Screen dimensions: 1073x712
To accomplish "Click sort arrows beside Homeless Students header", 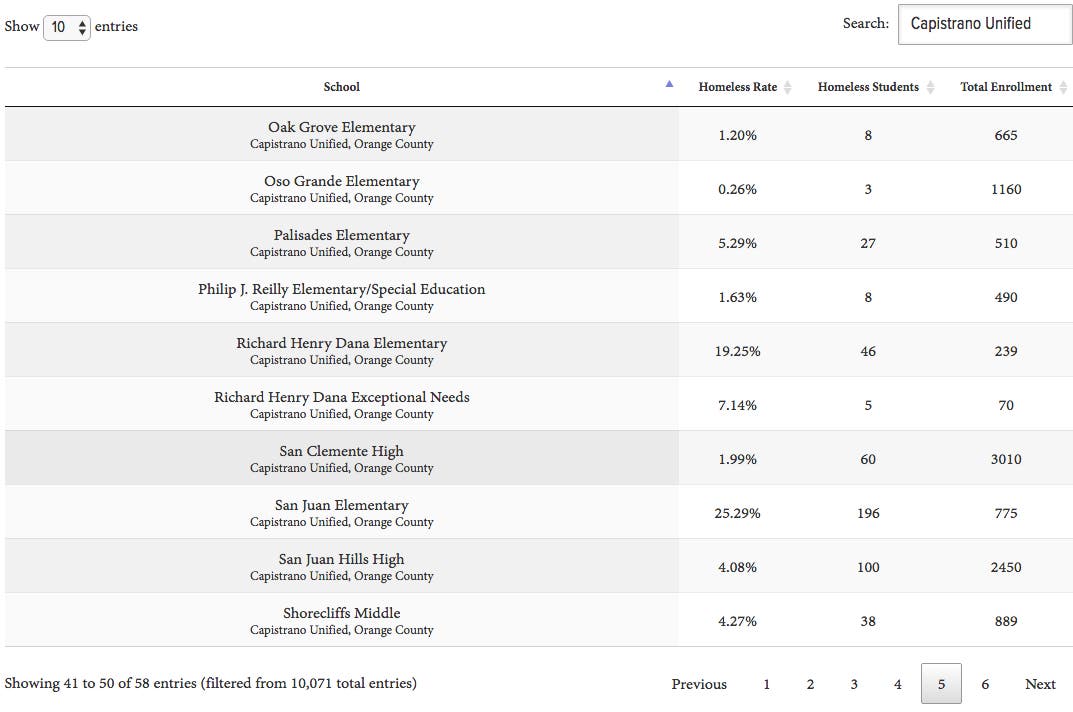I will pyautogui.click(x=930, y=88).
